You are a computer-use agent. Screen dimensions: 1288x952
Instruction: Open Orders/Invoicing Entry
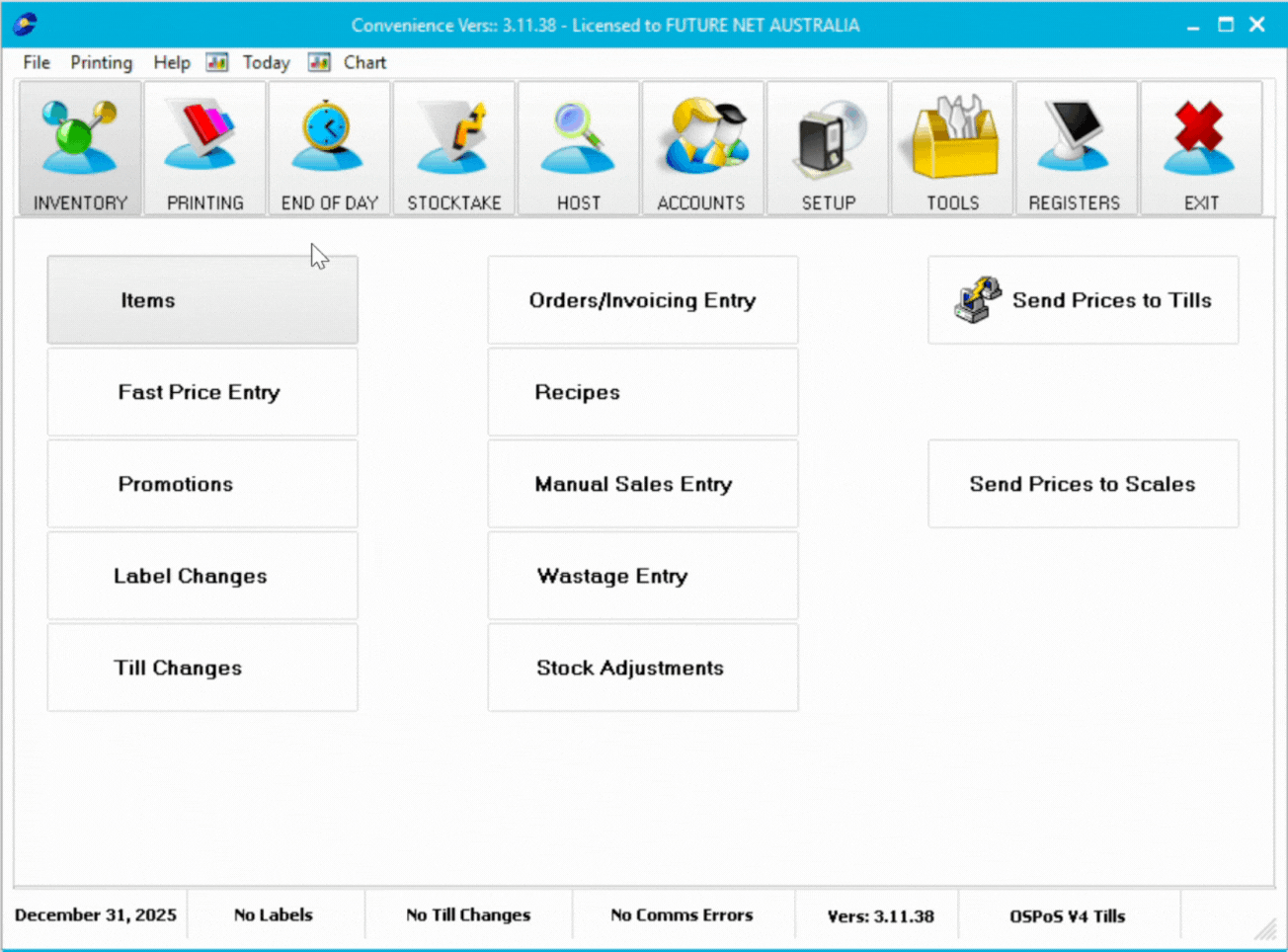tap(642, 300)
